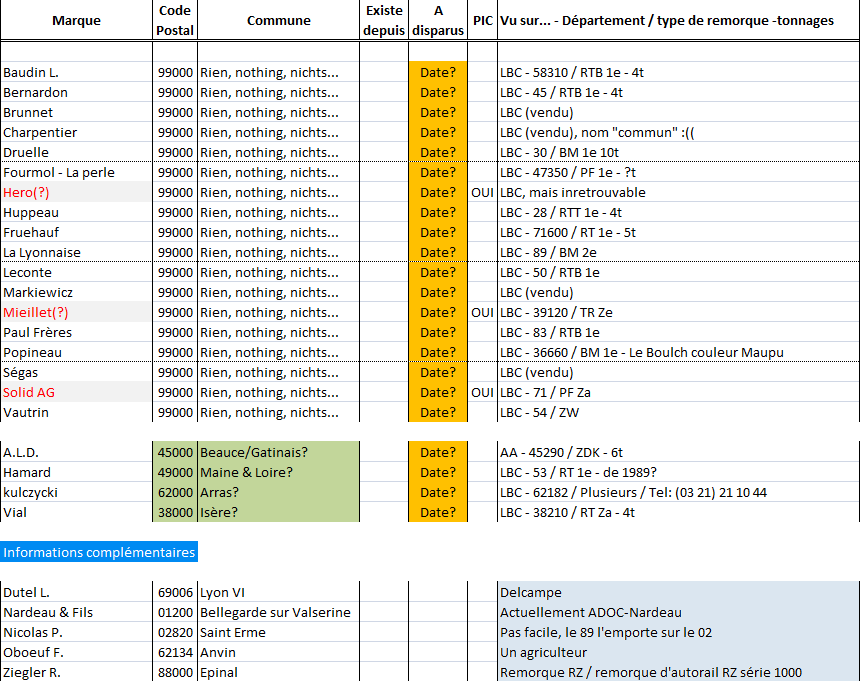
Task: Select the Saint Erme commune cell
Action: (278, 633)
